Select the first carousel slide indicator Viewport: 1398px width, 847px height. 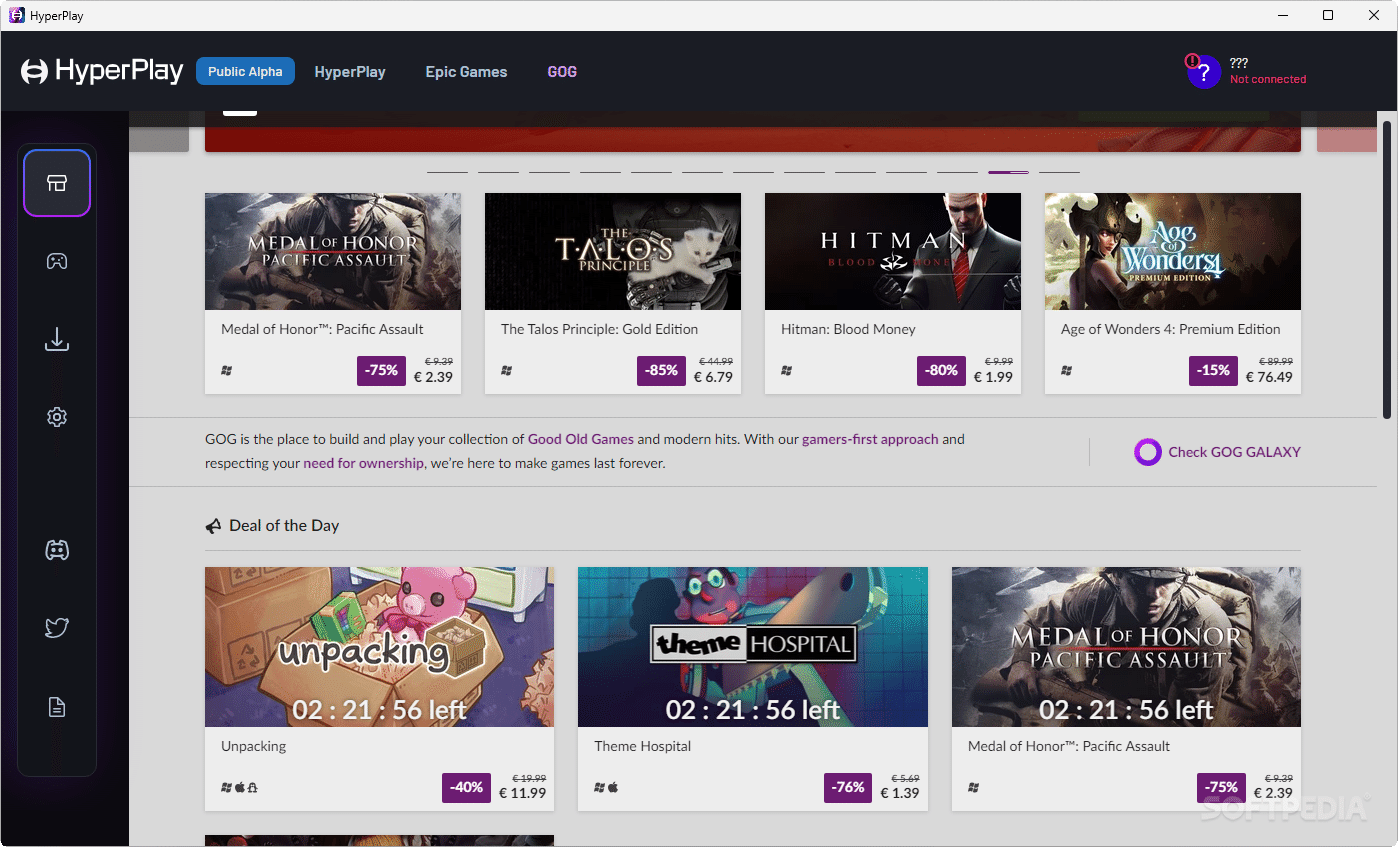[447, 172]
